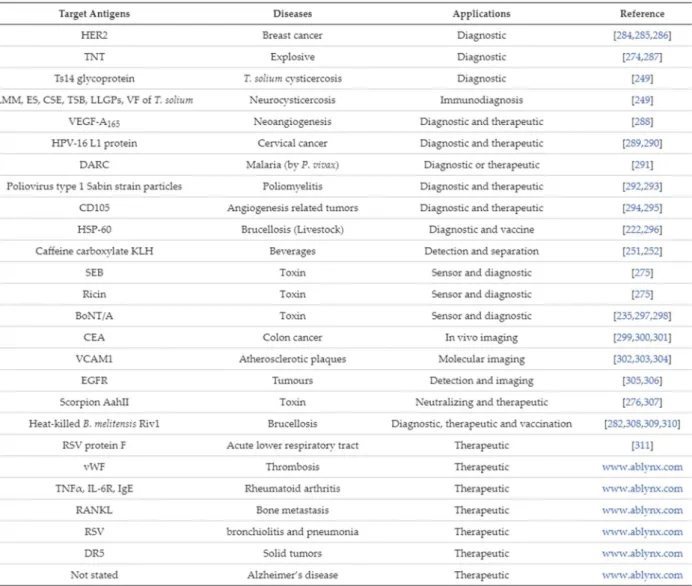Click Brucellosis (Livestock) cell
This screenshot has width=692, height=586.
293,230
